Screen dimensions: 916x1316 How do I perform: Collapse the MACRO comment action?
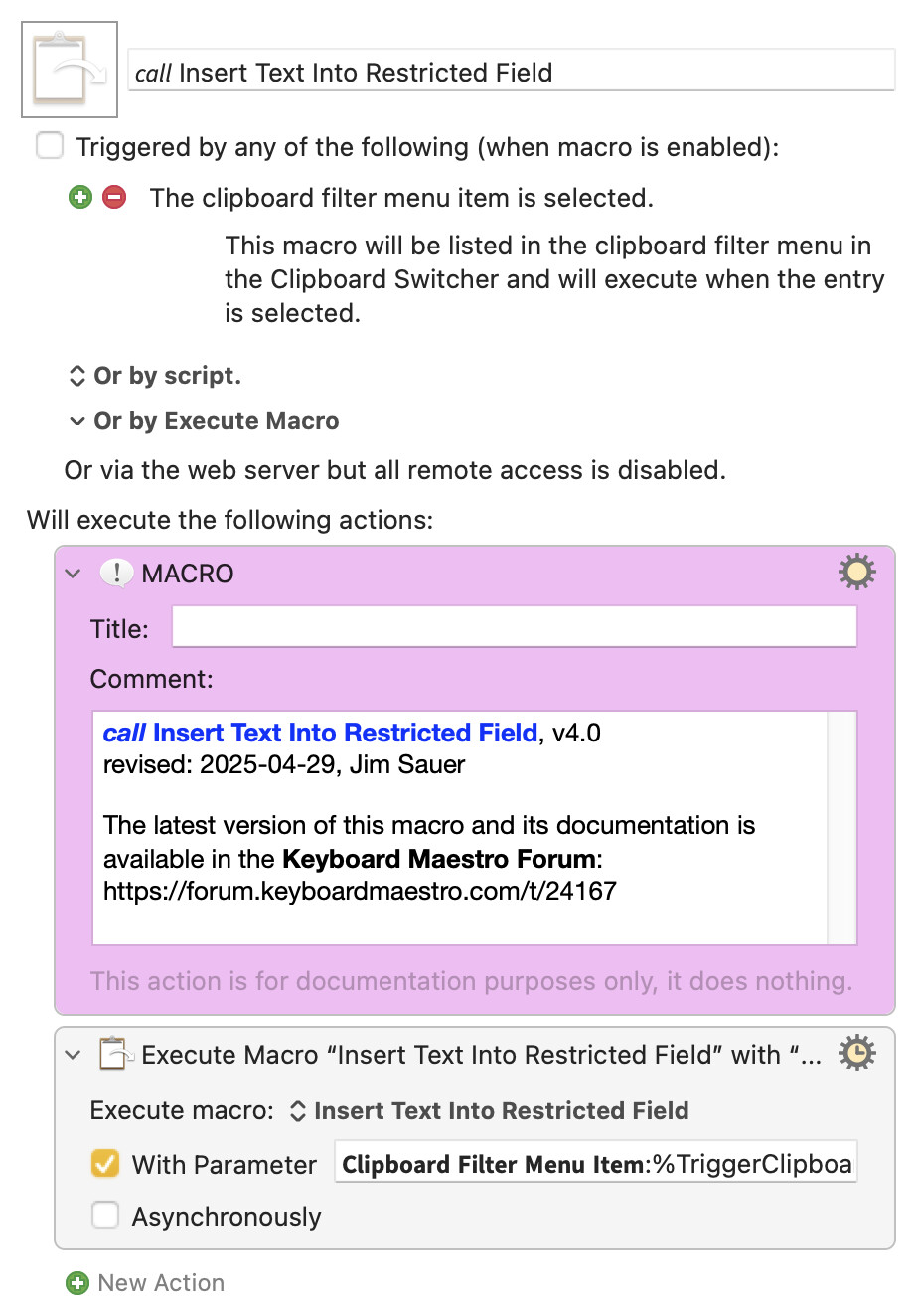(x=73, y=574)
